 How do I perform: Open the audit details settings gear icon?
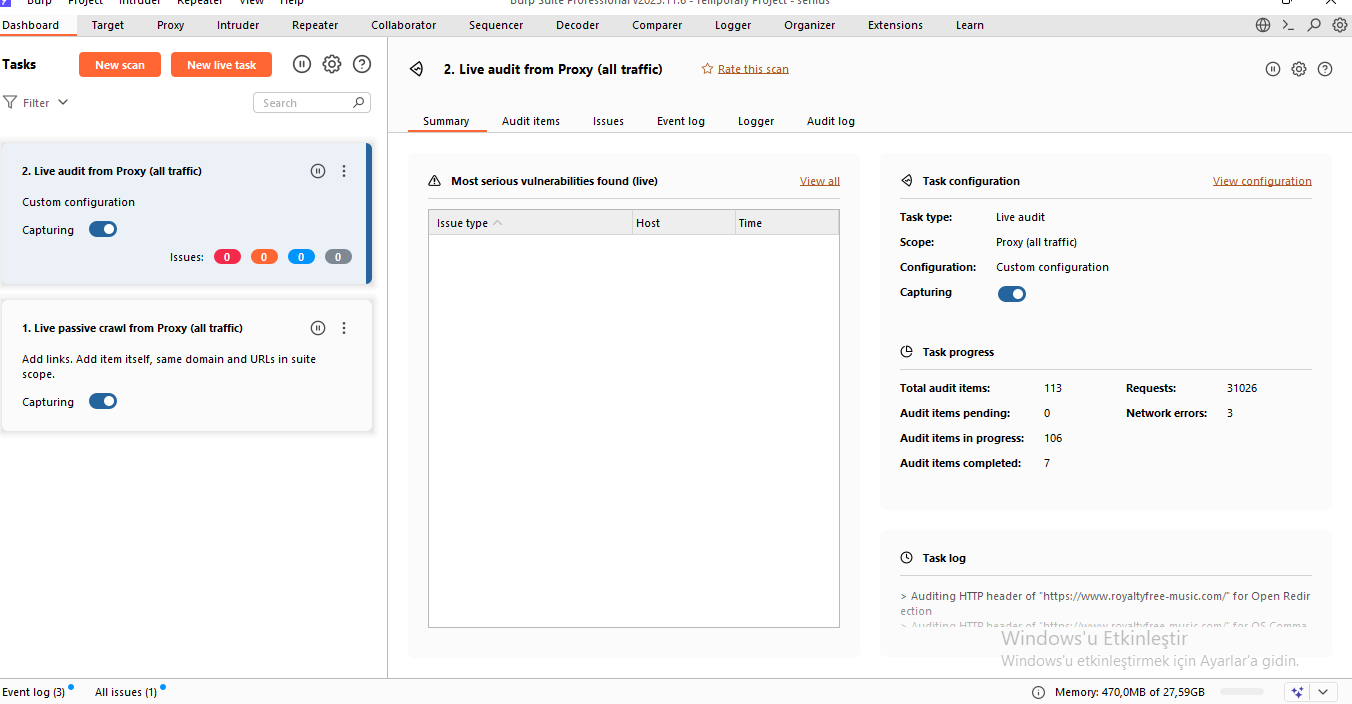click(x=1299, y=69)
